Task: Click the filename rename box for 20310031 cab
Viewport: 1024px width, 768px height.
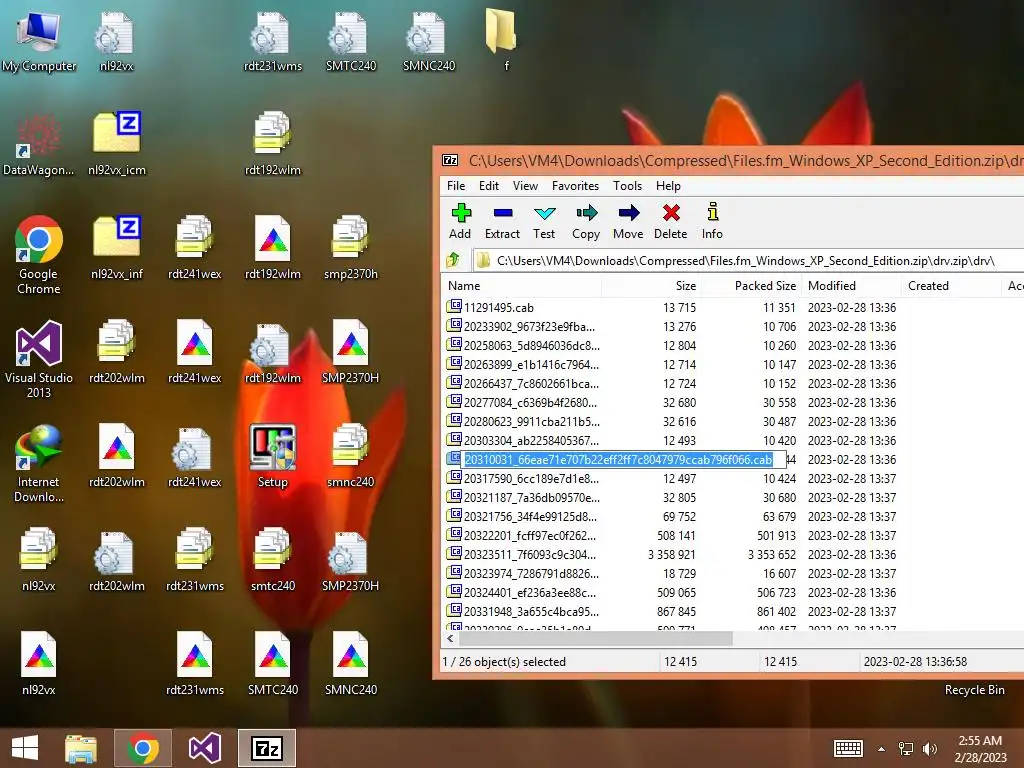Action: 623,460
